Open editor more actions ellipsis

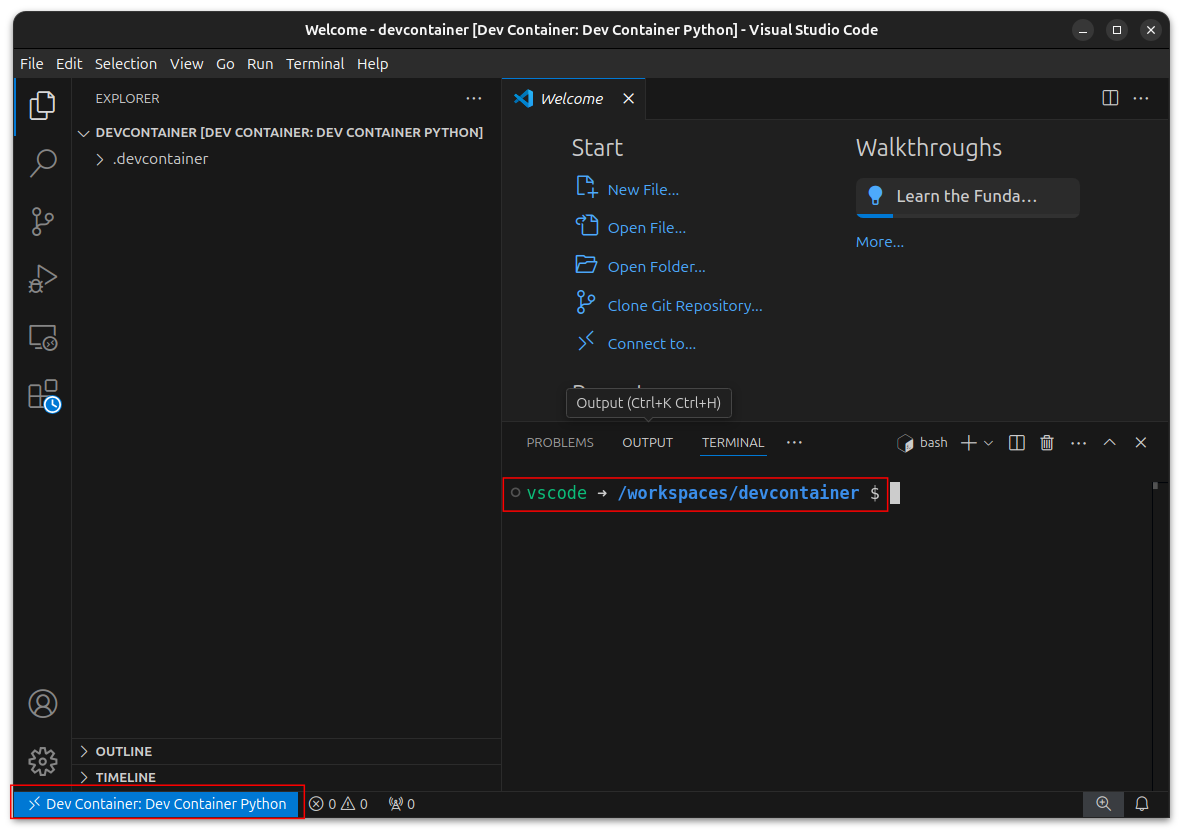[1141, 98]
